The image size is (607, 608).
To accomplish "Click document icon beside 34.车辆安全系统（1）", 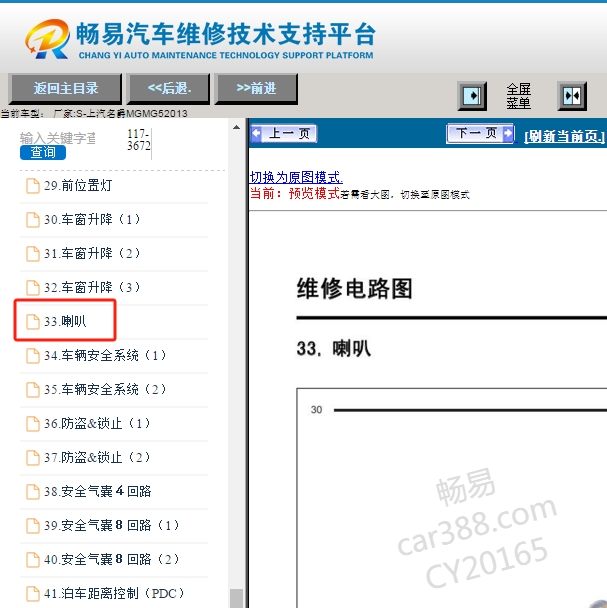I will (x=33, y=356).
